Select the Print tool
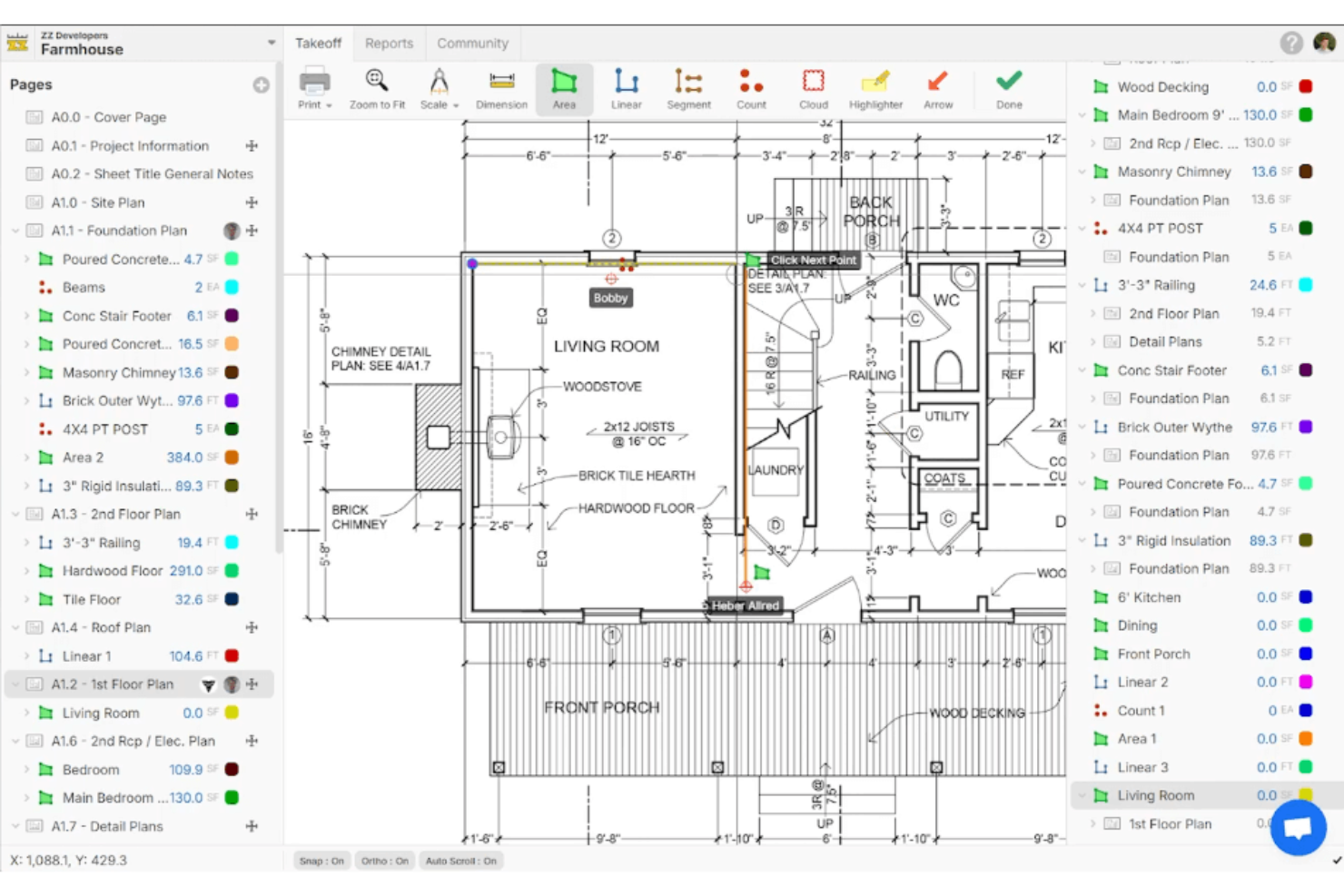 pos(314,88)
